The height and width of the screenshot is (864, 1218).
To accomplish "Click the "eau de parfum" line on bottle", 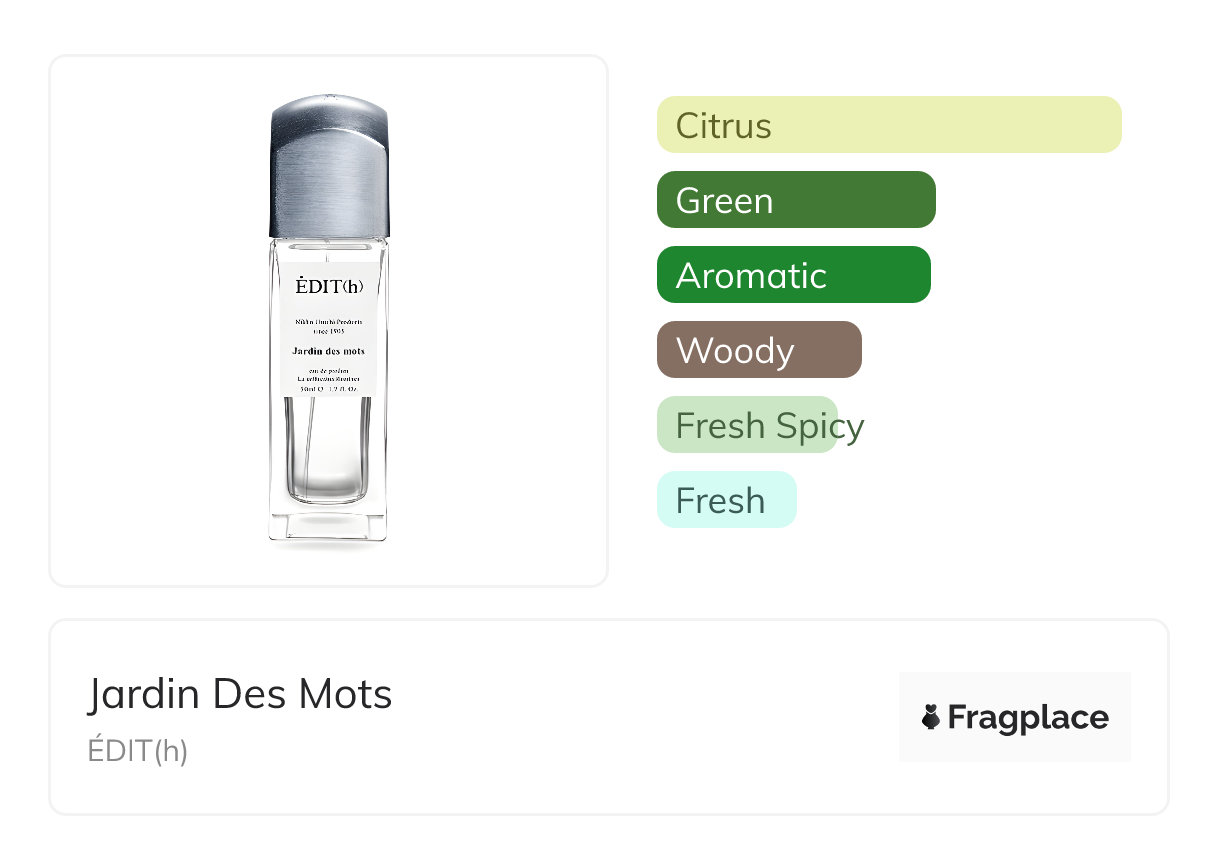I will 329,372.
